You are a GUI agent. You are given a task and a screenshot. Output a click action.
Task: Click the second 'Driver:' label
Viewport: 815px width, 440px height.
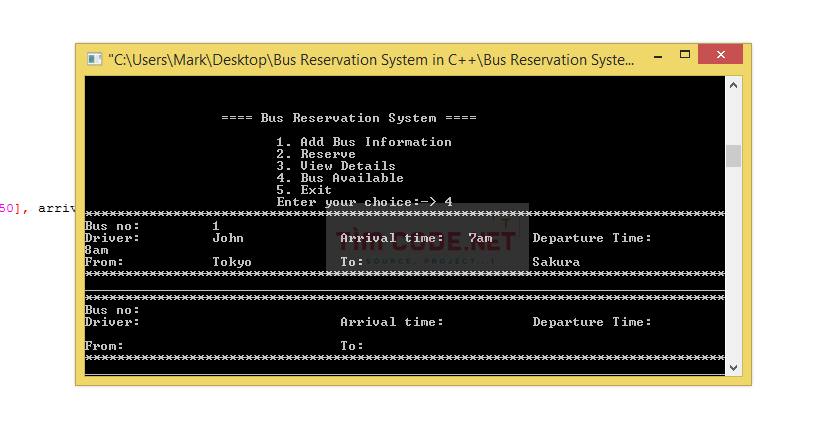(112, 322)
